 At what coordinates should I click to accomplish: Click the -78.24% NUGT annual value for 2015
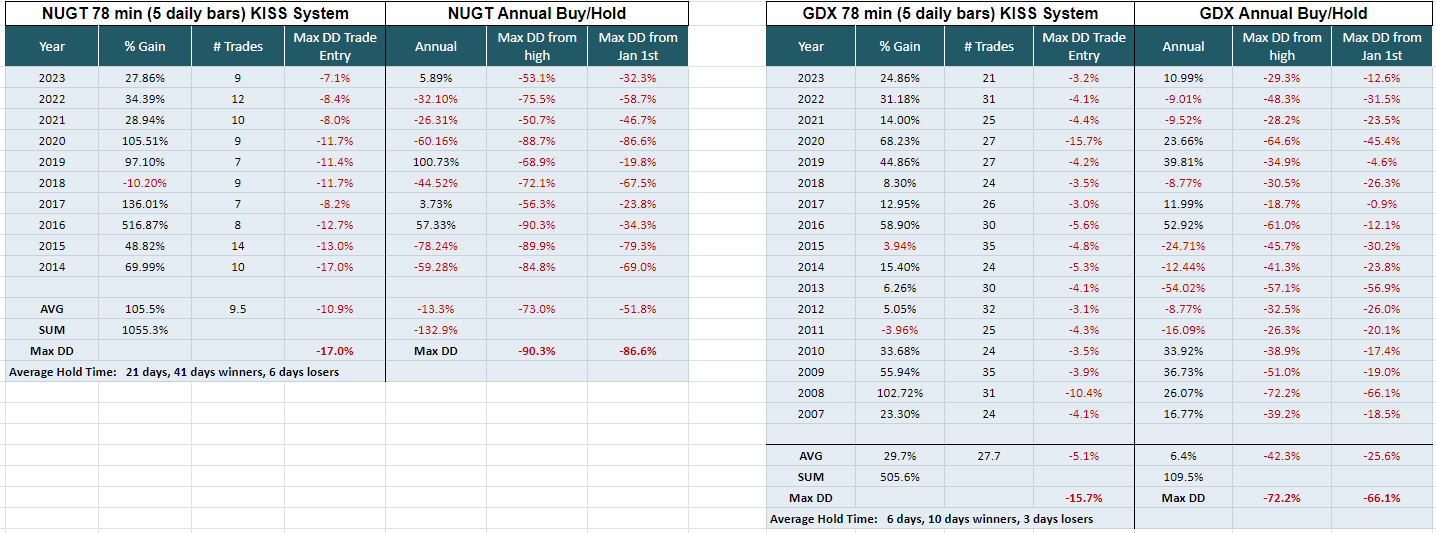point(436,246)
